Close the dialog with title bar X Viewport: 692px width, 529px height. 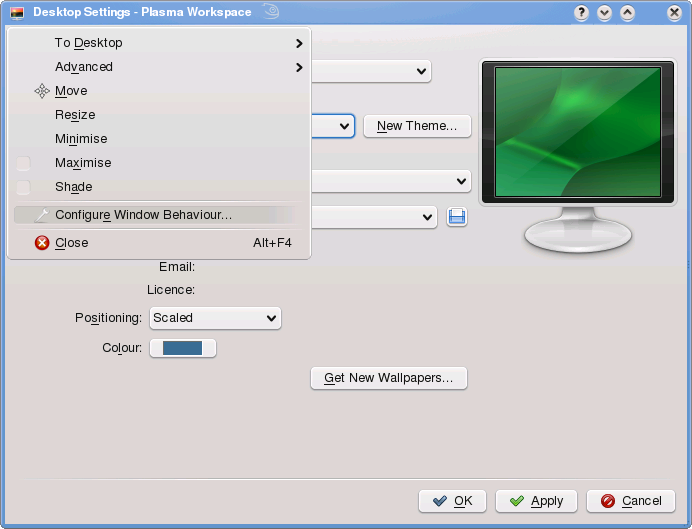click(674, 12)
